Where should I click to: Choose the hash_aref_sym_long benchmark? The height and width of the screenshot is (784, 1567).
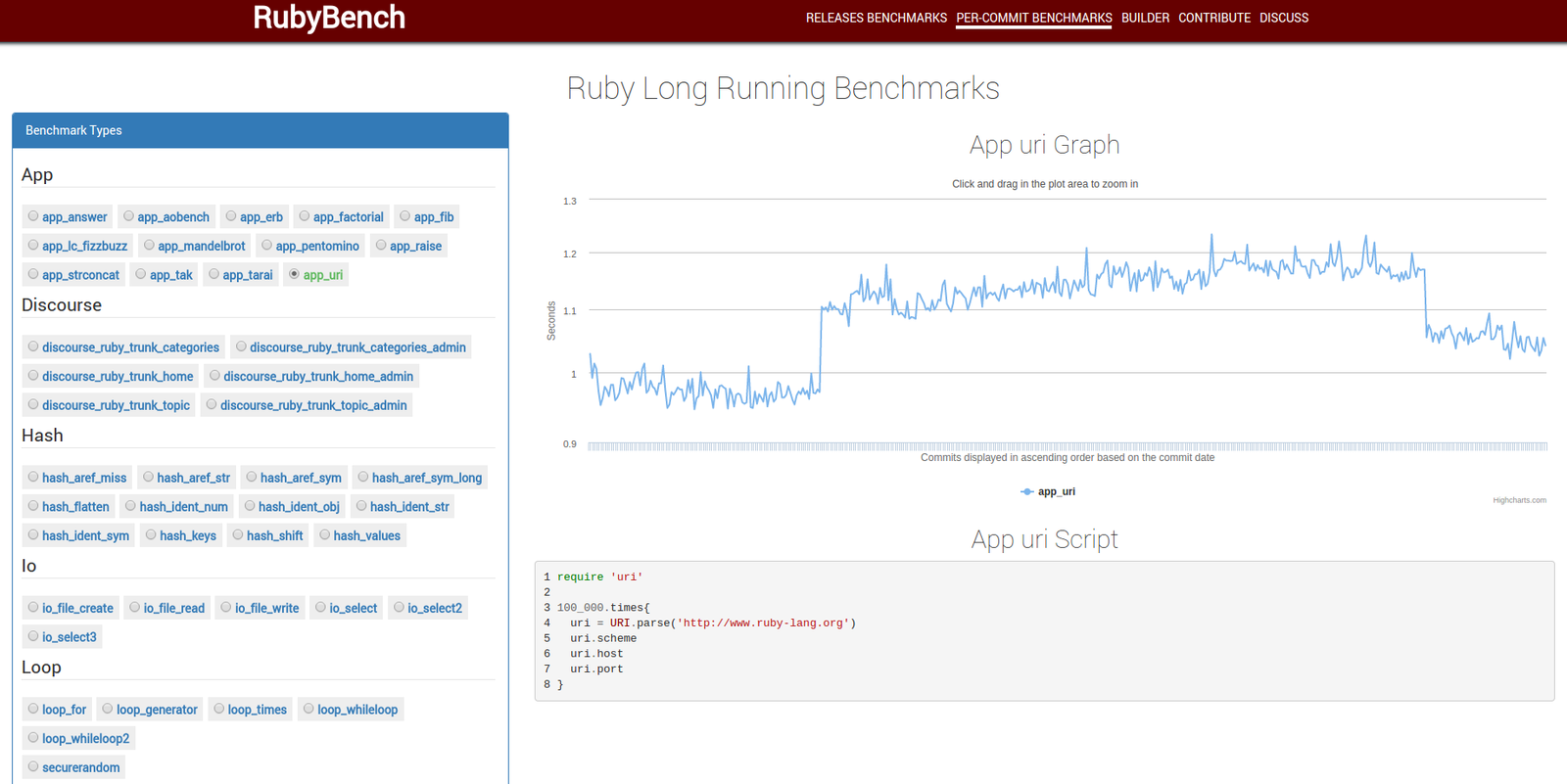coord(420,478)
